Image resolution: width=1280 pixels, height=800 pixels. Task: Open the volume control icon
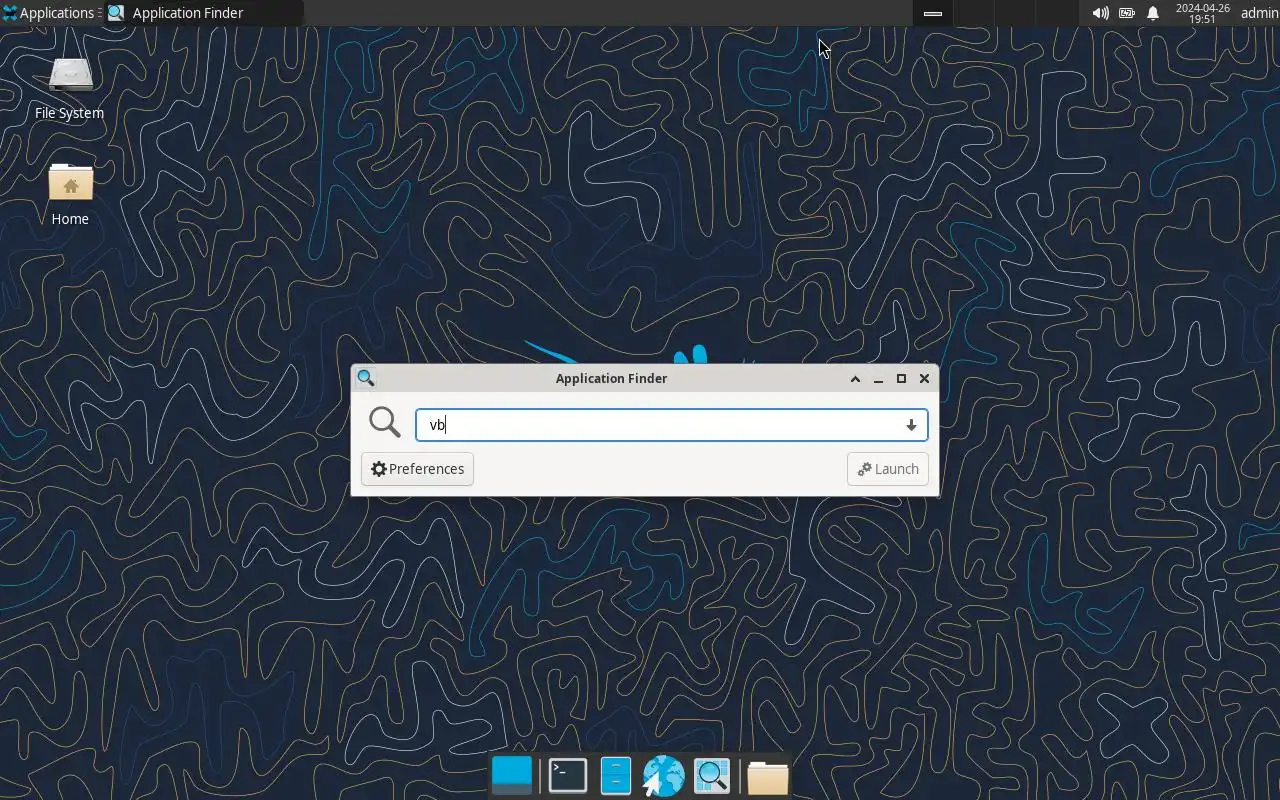1100,13
